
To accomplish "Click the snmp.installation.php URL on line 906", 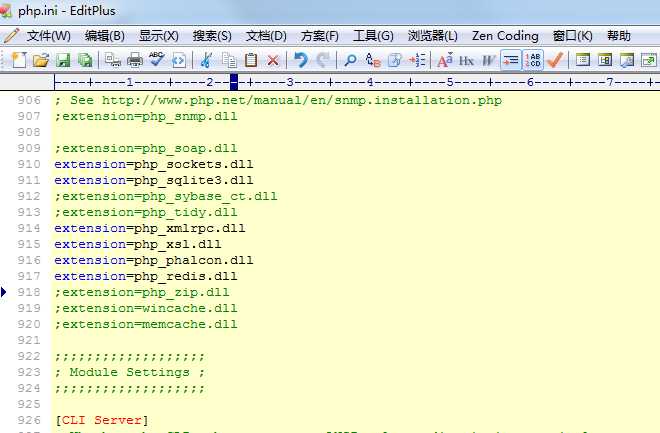I will coord(302,100).
